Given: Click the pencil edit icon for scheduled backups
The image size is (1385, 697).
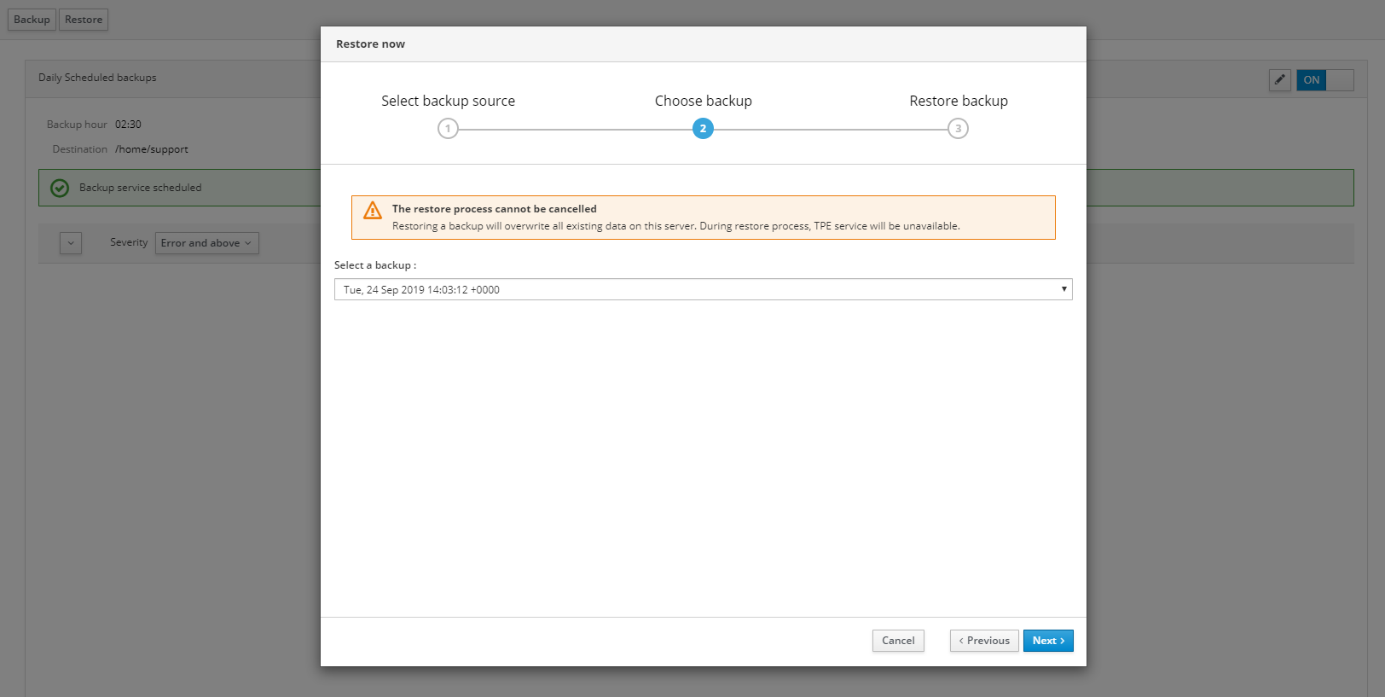Looking at the screenshot, I should [x=1279, y=80].
